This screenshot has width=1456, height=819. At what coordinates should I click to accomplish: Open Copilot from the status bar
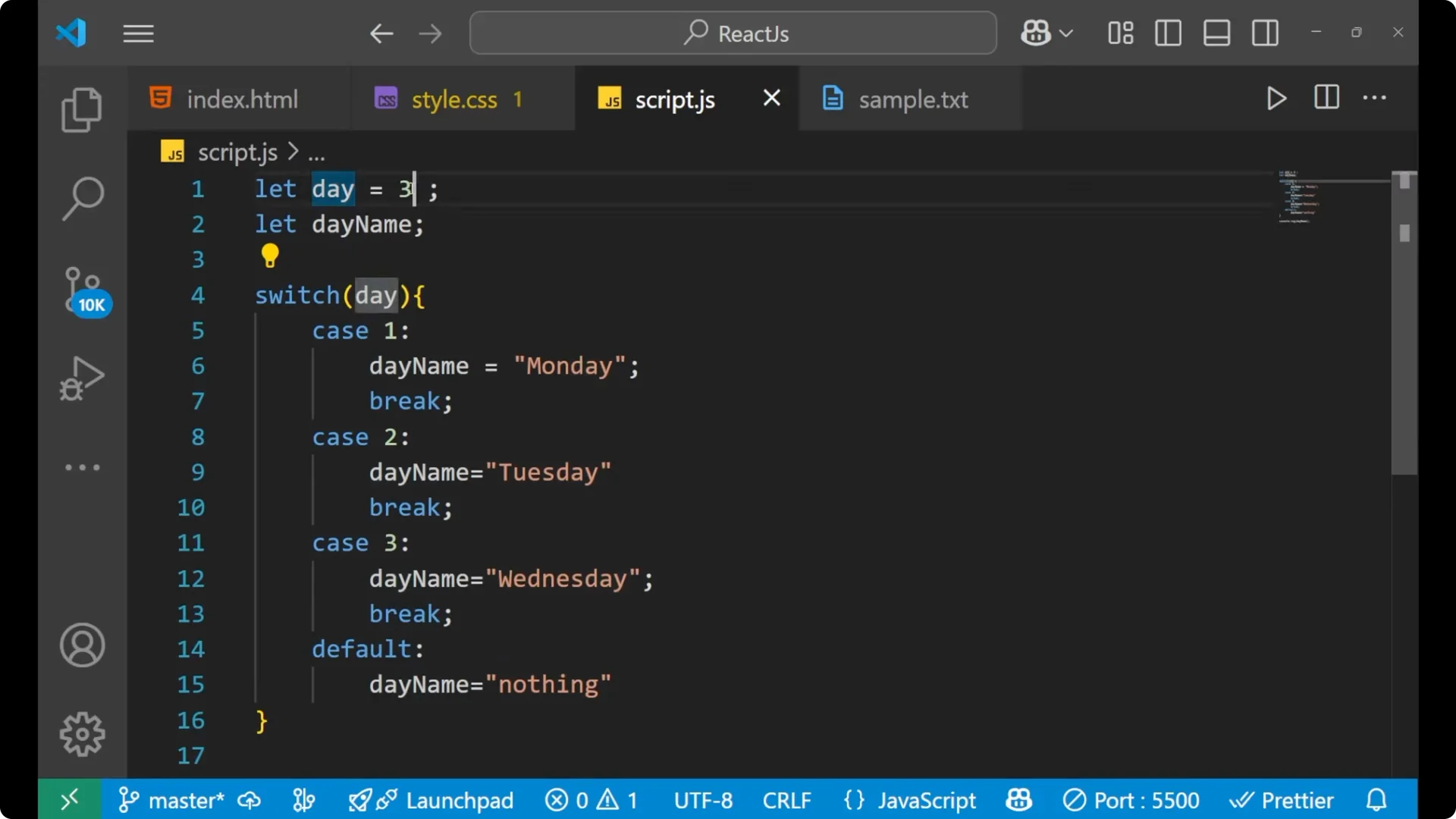[1018, 799]
